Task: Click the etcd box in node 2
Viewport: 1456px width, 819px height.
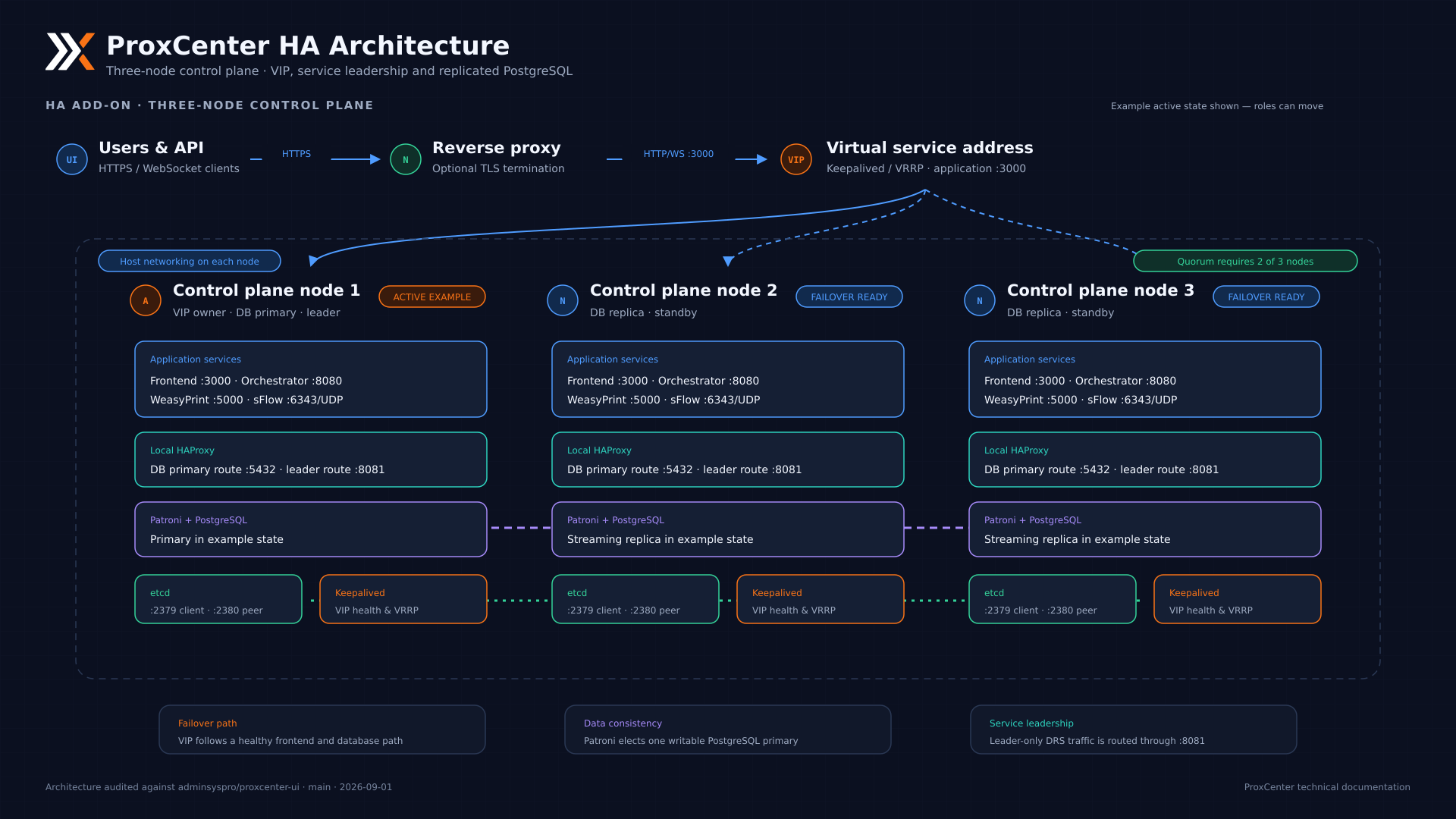Action: (x=635, y=599)
